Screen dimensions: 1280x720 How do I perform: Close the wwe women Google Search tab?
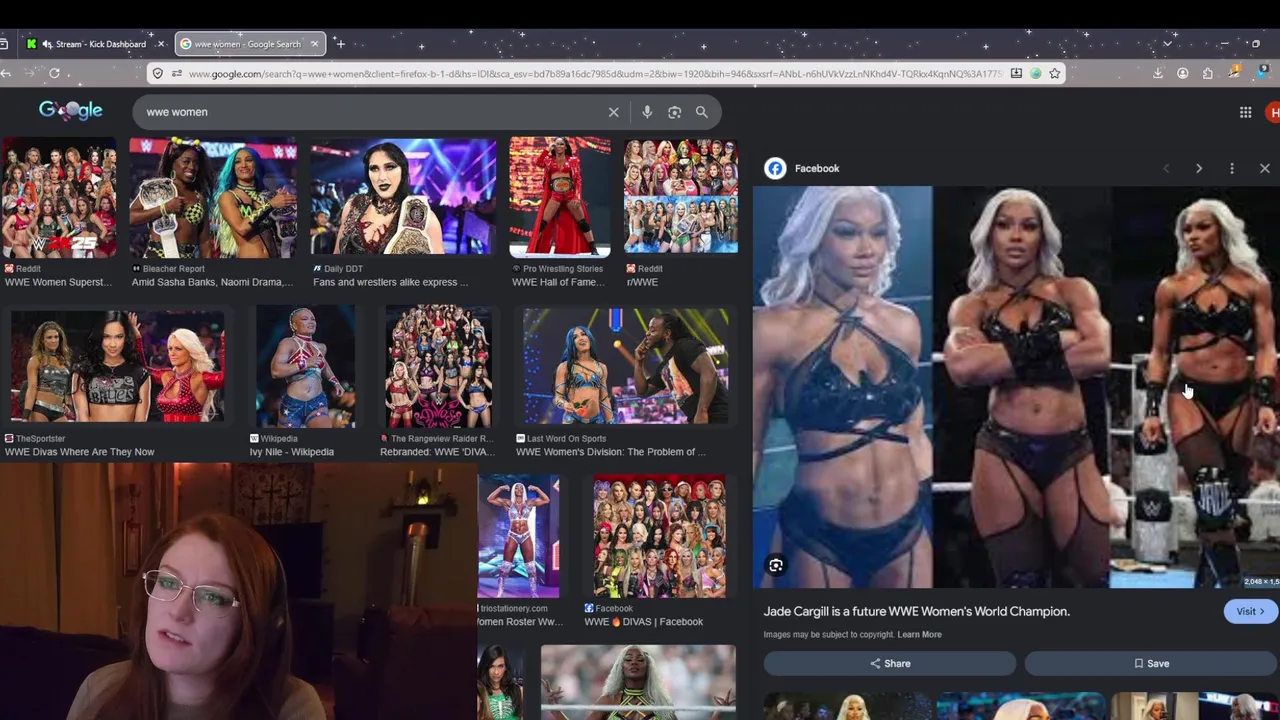coord(314,44)
